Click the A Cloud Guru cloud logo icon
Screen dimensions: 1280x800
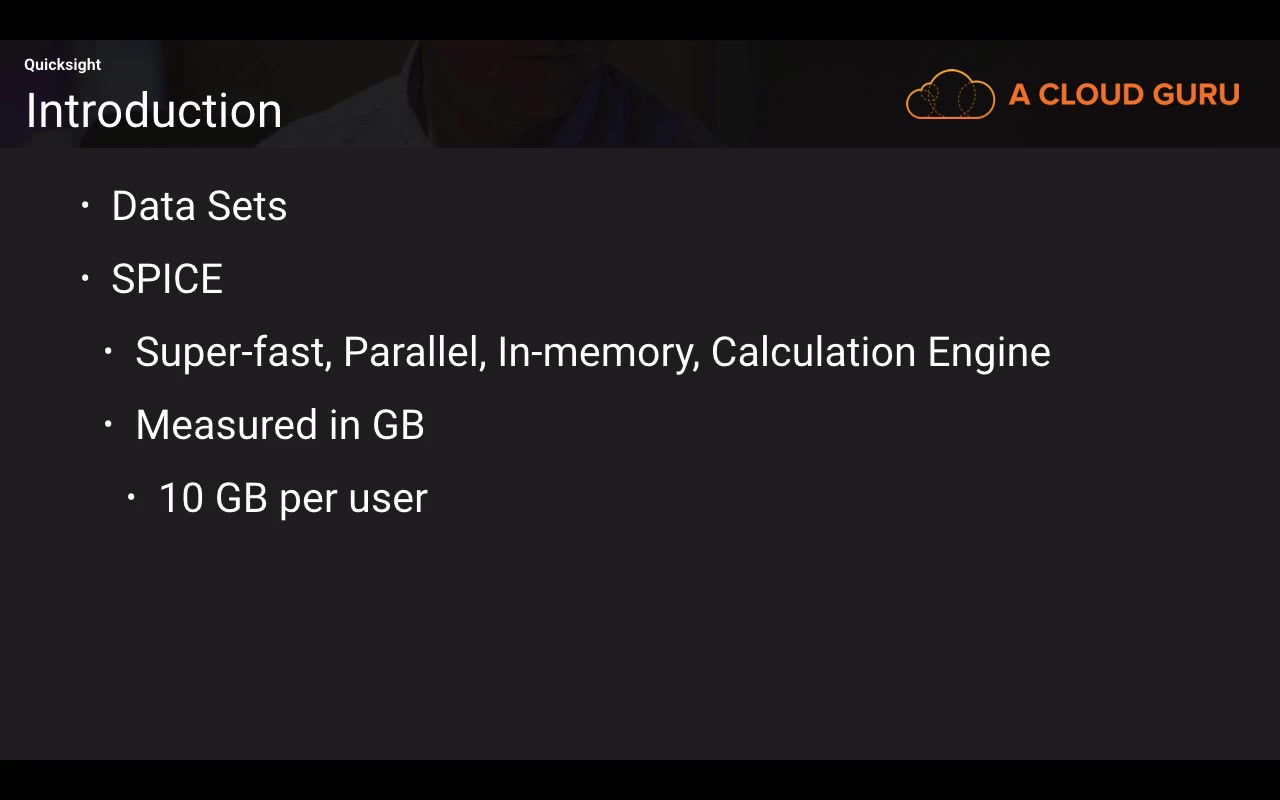click(950, 95)
